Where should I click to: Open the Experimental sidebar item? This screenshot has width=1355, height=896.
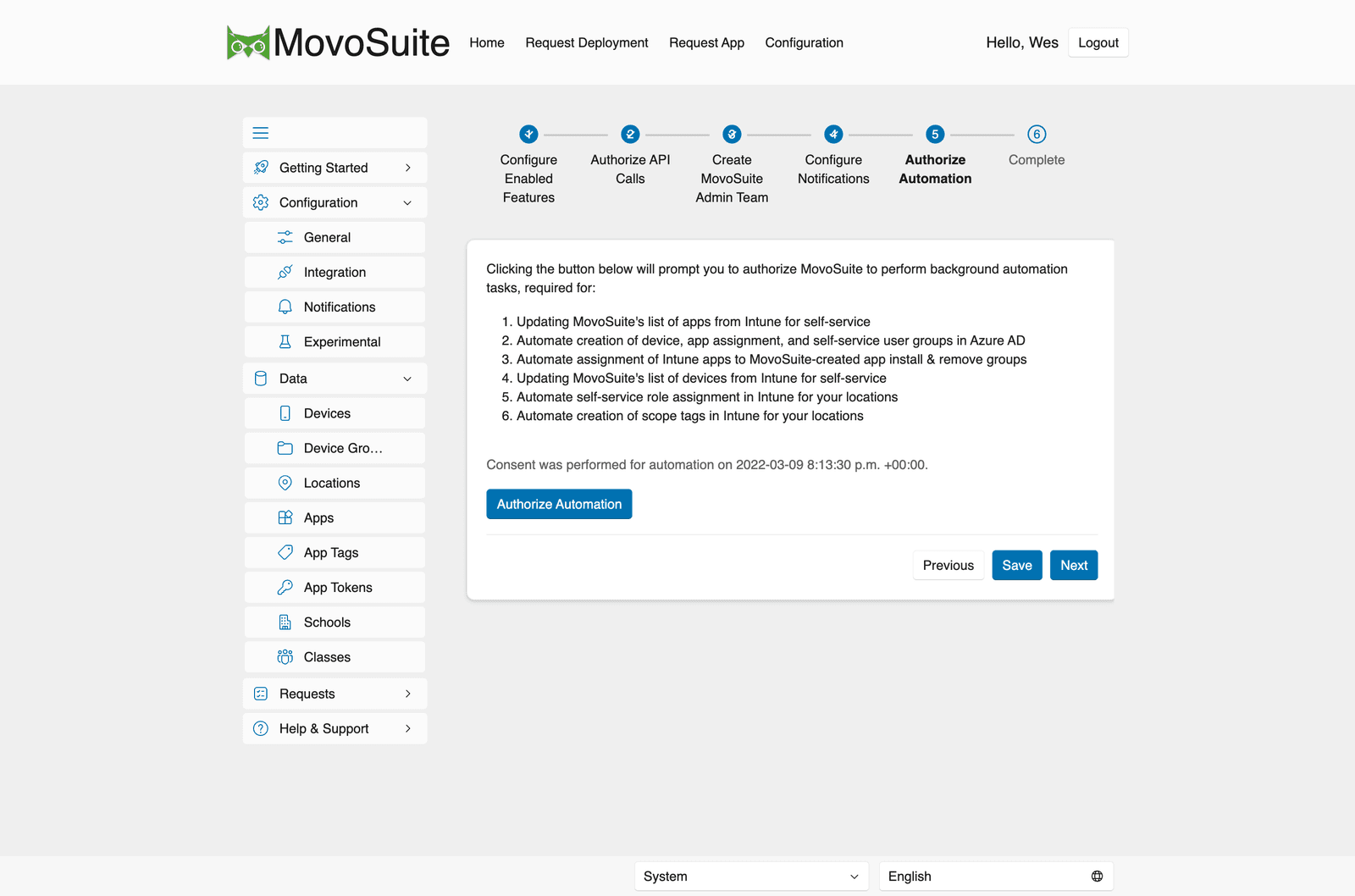(335, 341)
